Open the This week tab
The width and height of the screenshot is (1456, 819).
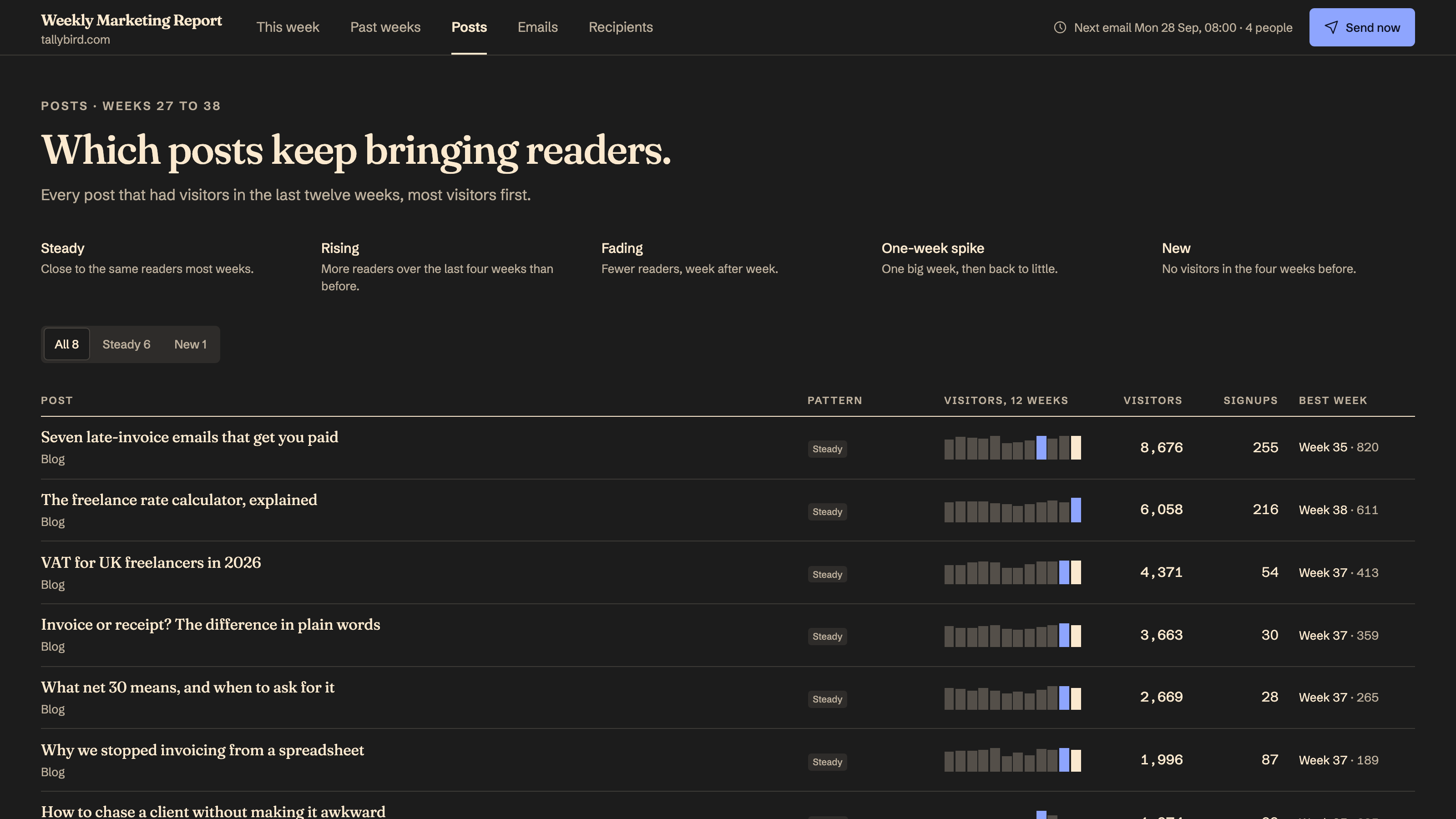pyautogui.click(x=288, y=27)
